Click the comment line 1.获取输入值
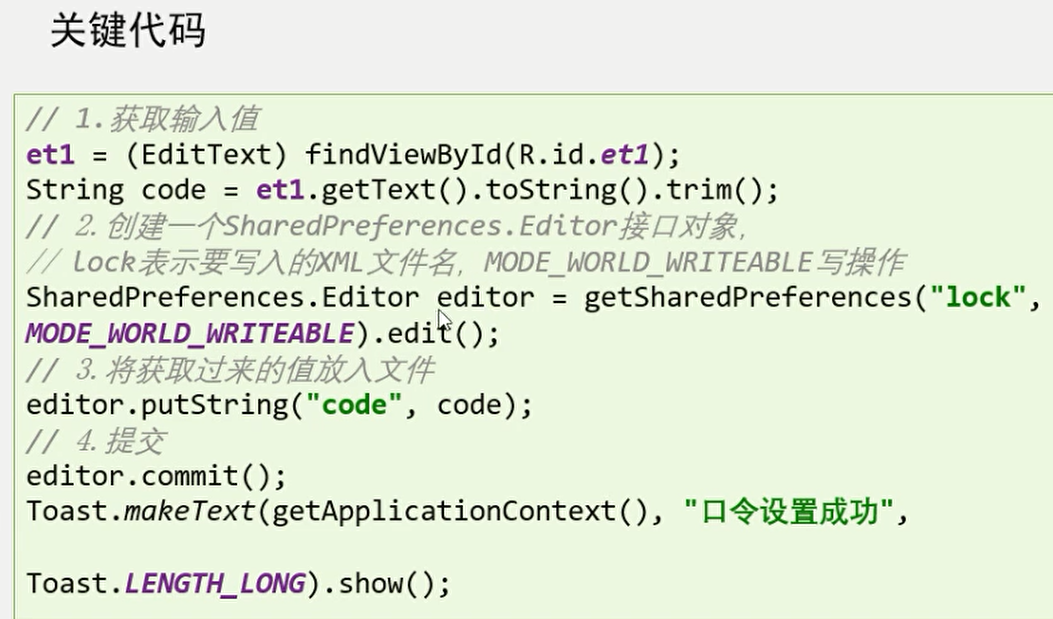This screenshot has height=619, width=1053. pos(142,119)
